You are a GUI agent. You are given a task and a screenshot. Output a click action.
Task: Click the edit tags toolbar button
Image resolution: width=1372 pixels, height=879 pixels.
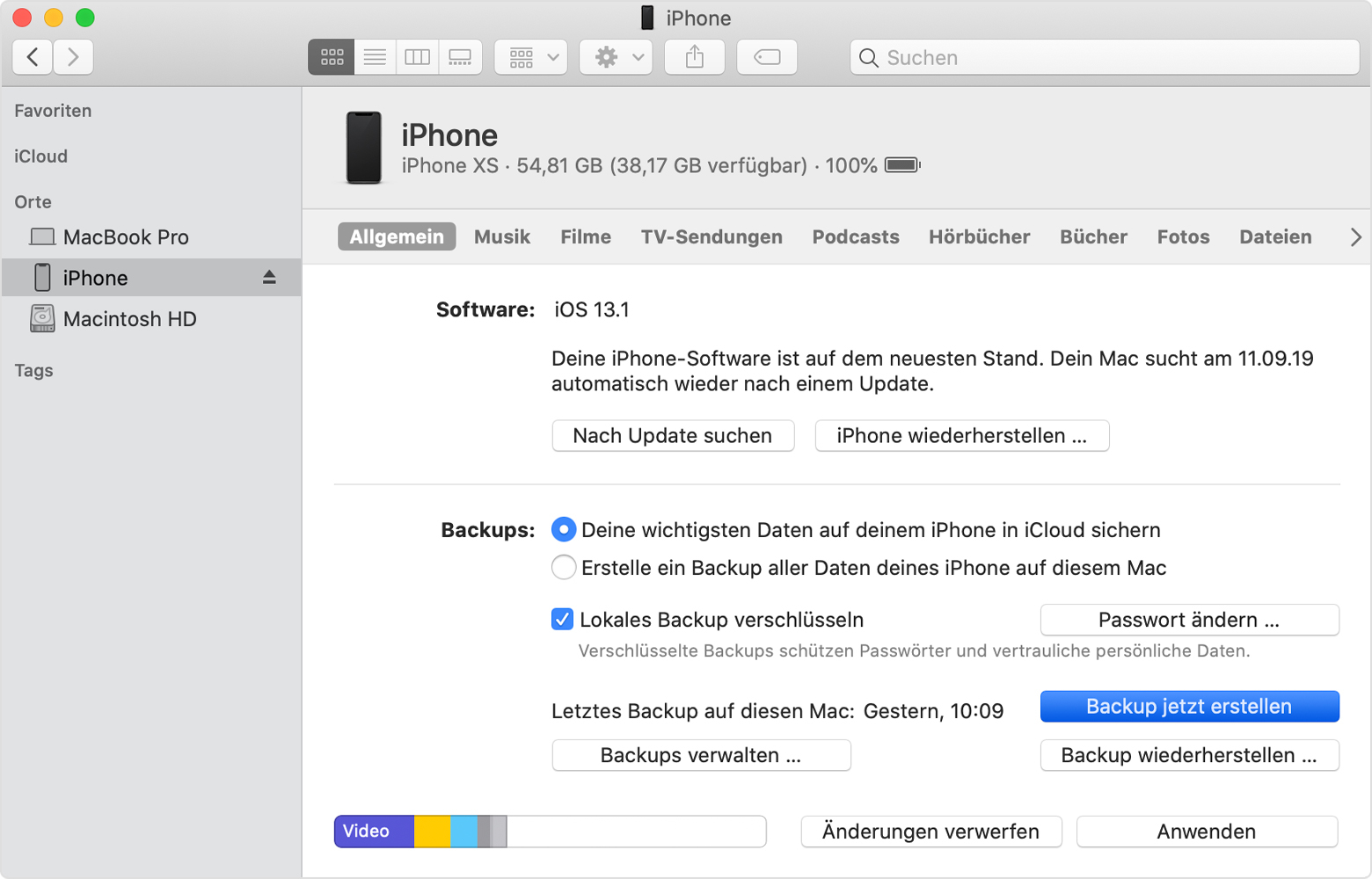767,57
